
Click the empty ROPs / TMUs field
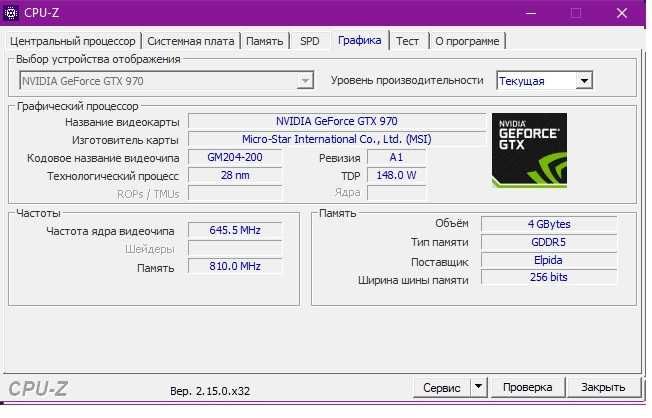[x=235, y=193]
